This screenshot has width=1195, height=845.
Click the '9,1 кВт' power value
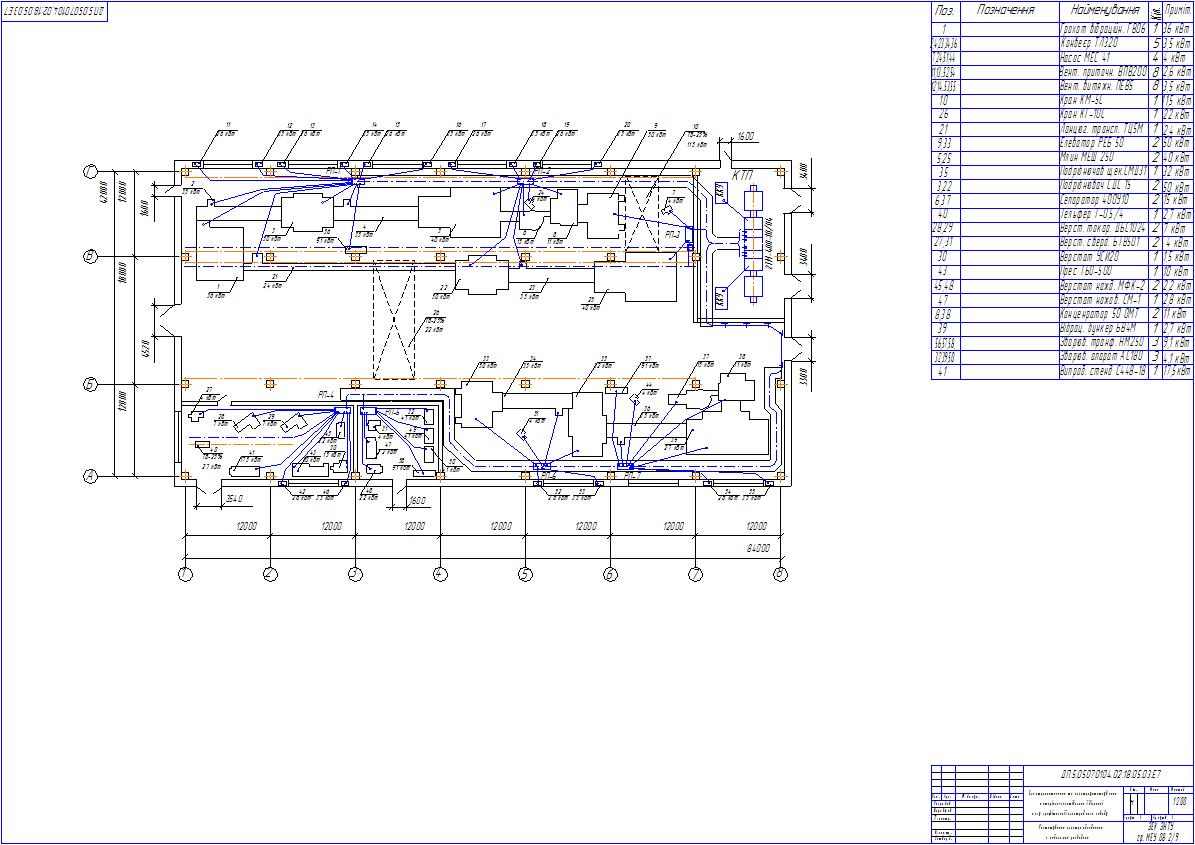click(1177, 344)
